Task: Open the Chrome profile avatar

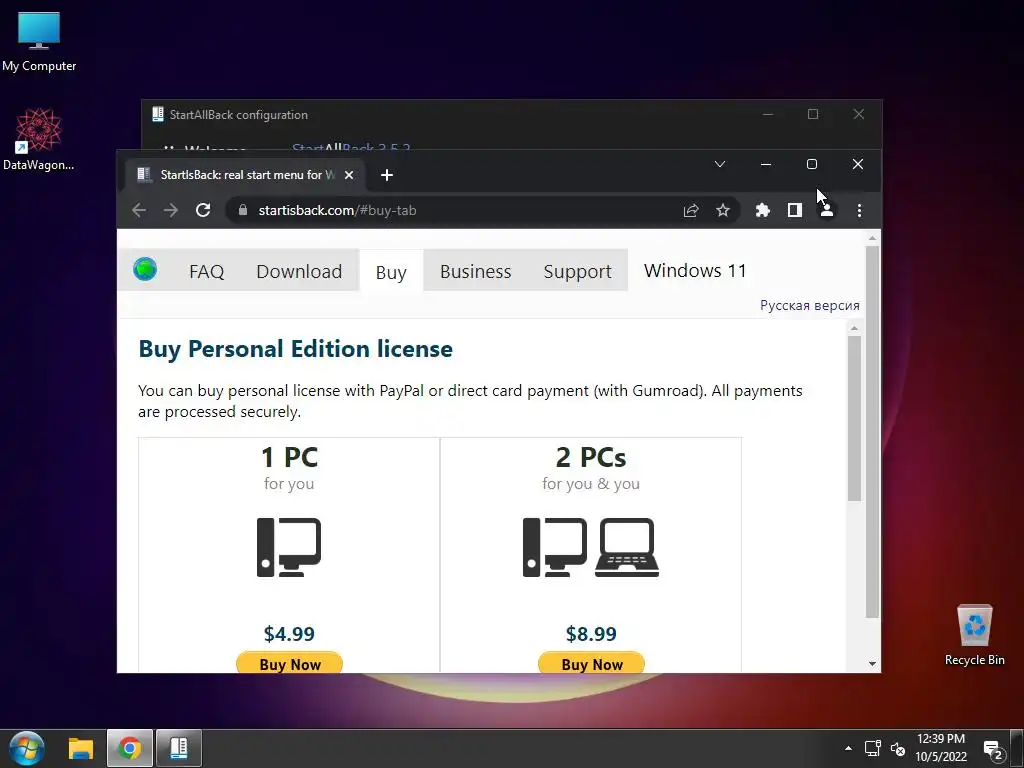Action: (827, 210)
